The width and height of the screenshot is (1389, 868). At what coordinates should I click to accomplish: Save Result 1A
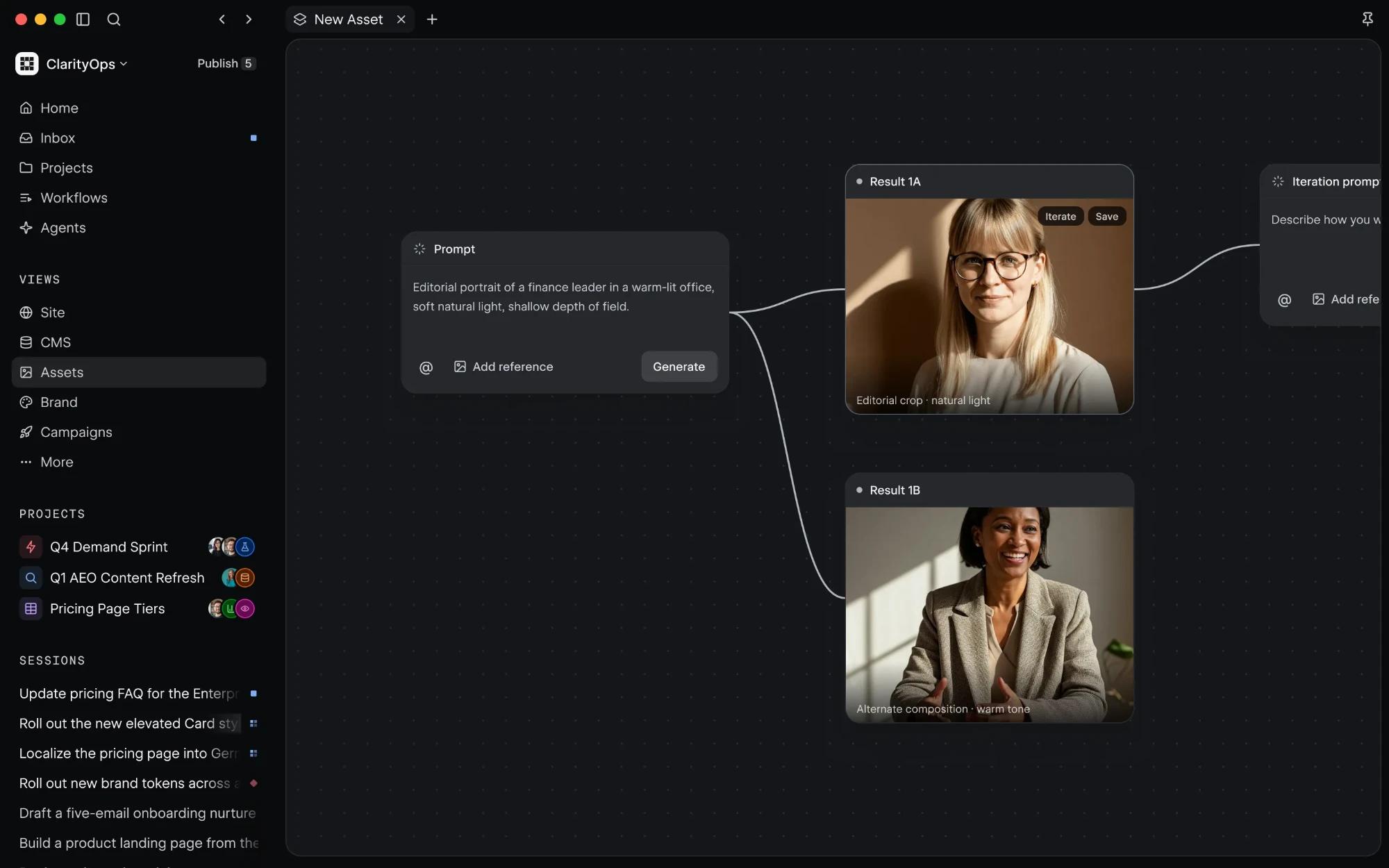point(1106,217)
